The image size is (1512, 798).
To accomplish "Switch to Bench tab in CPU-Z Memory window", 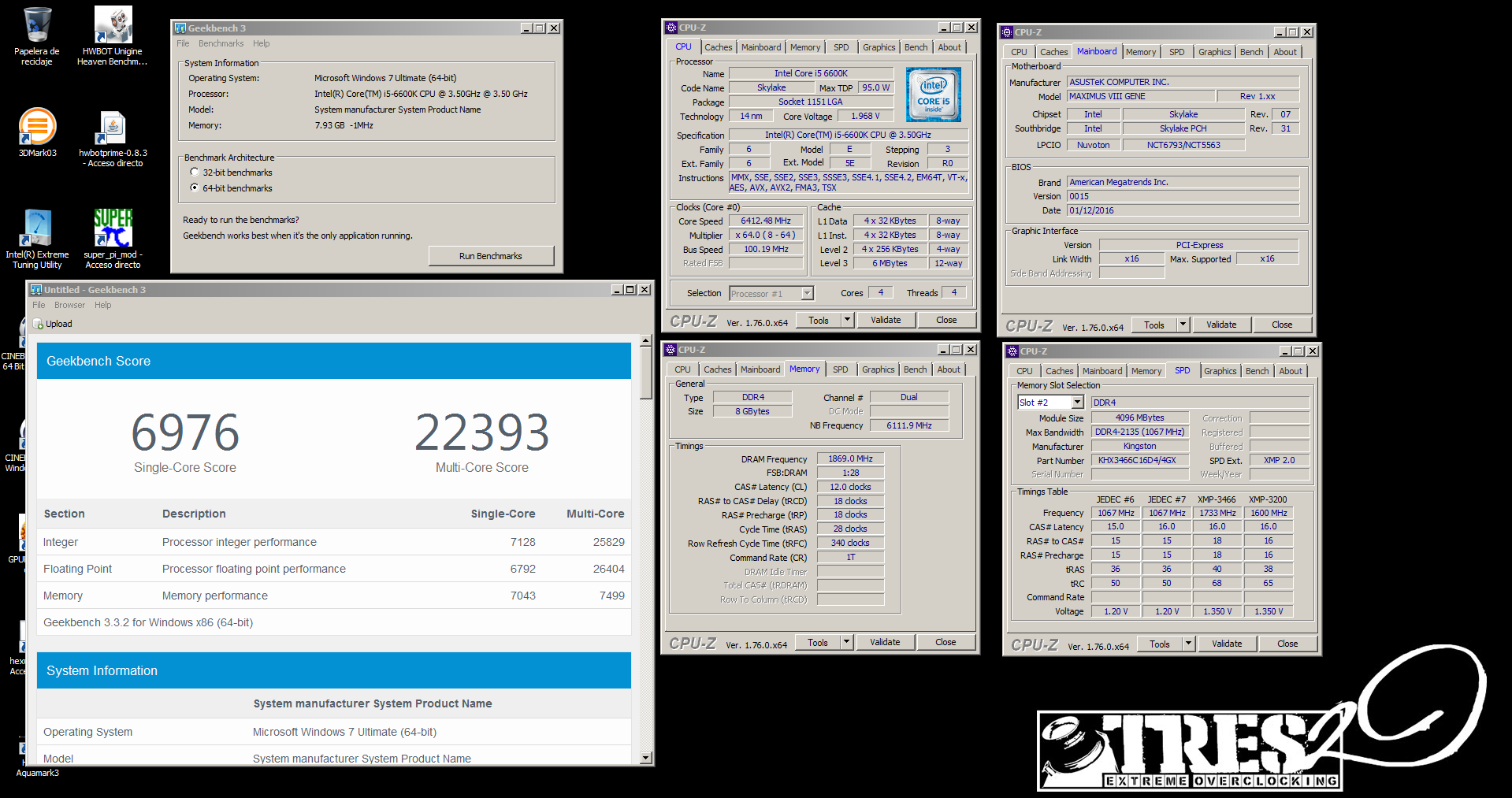I will click(915, 369).
